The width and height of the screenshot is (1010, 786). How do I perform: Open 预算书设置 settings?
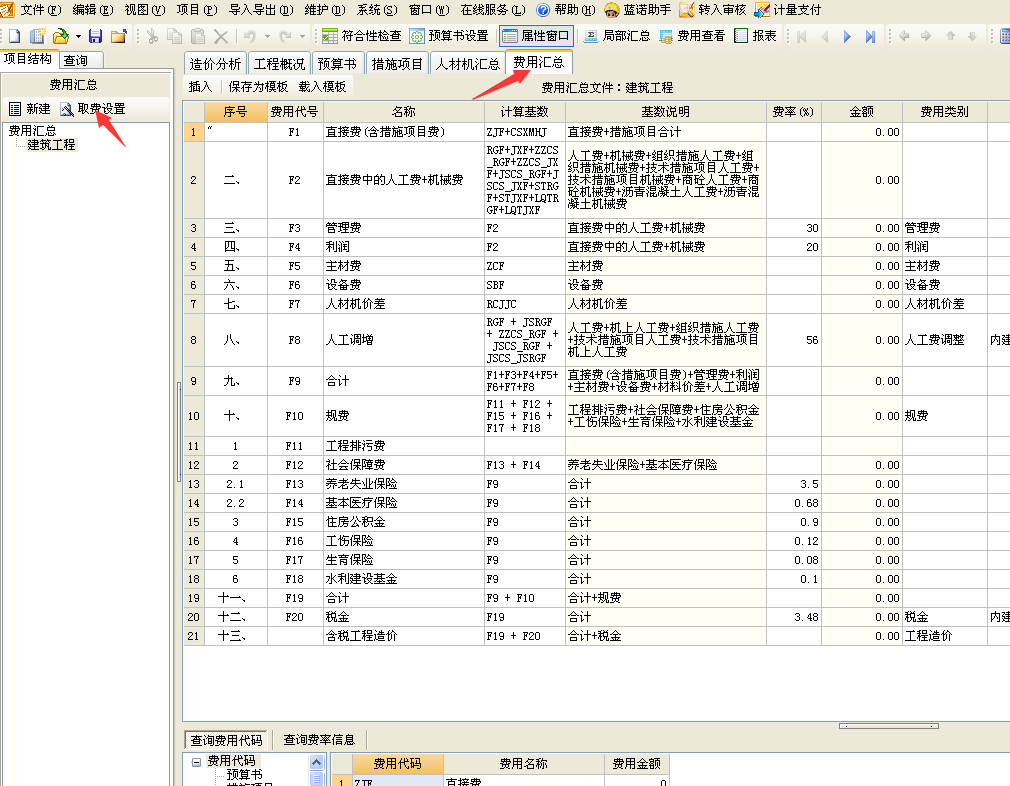pos(449,36)
